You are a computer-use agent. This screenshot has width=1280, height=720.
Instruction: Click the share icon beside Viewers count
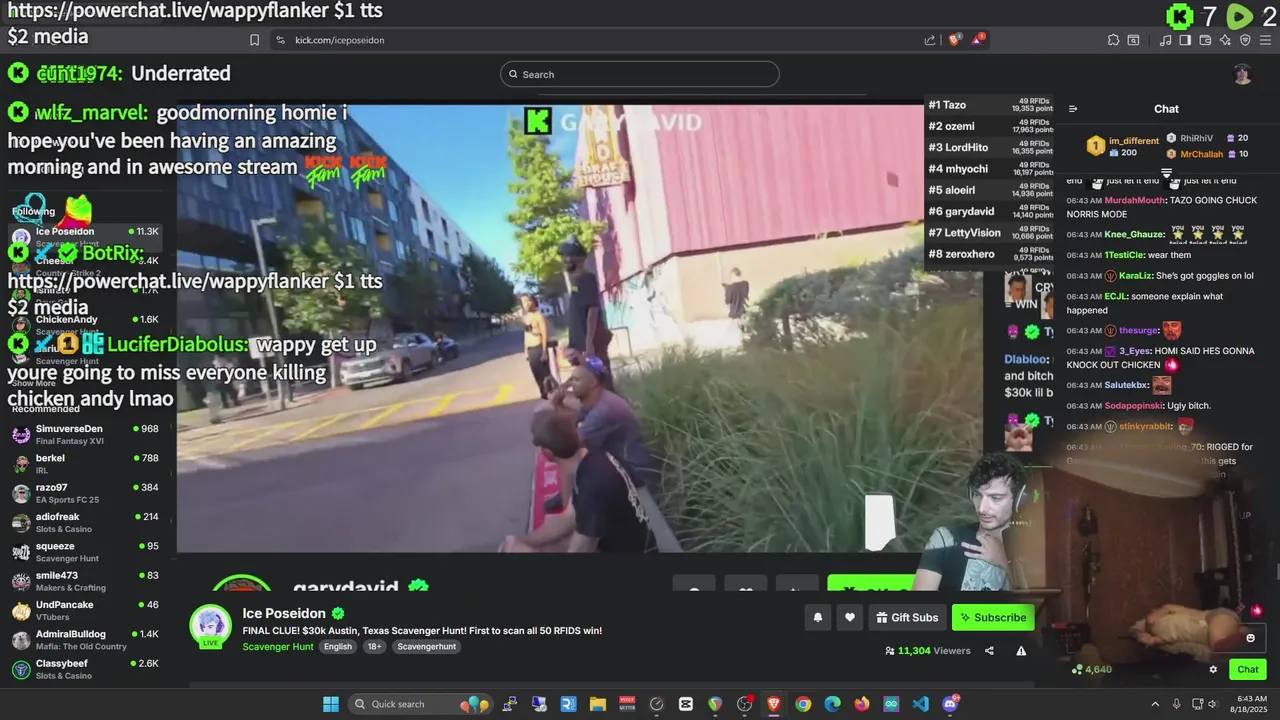point(989,651)
